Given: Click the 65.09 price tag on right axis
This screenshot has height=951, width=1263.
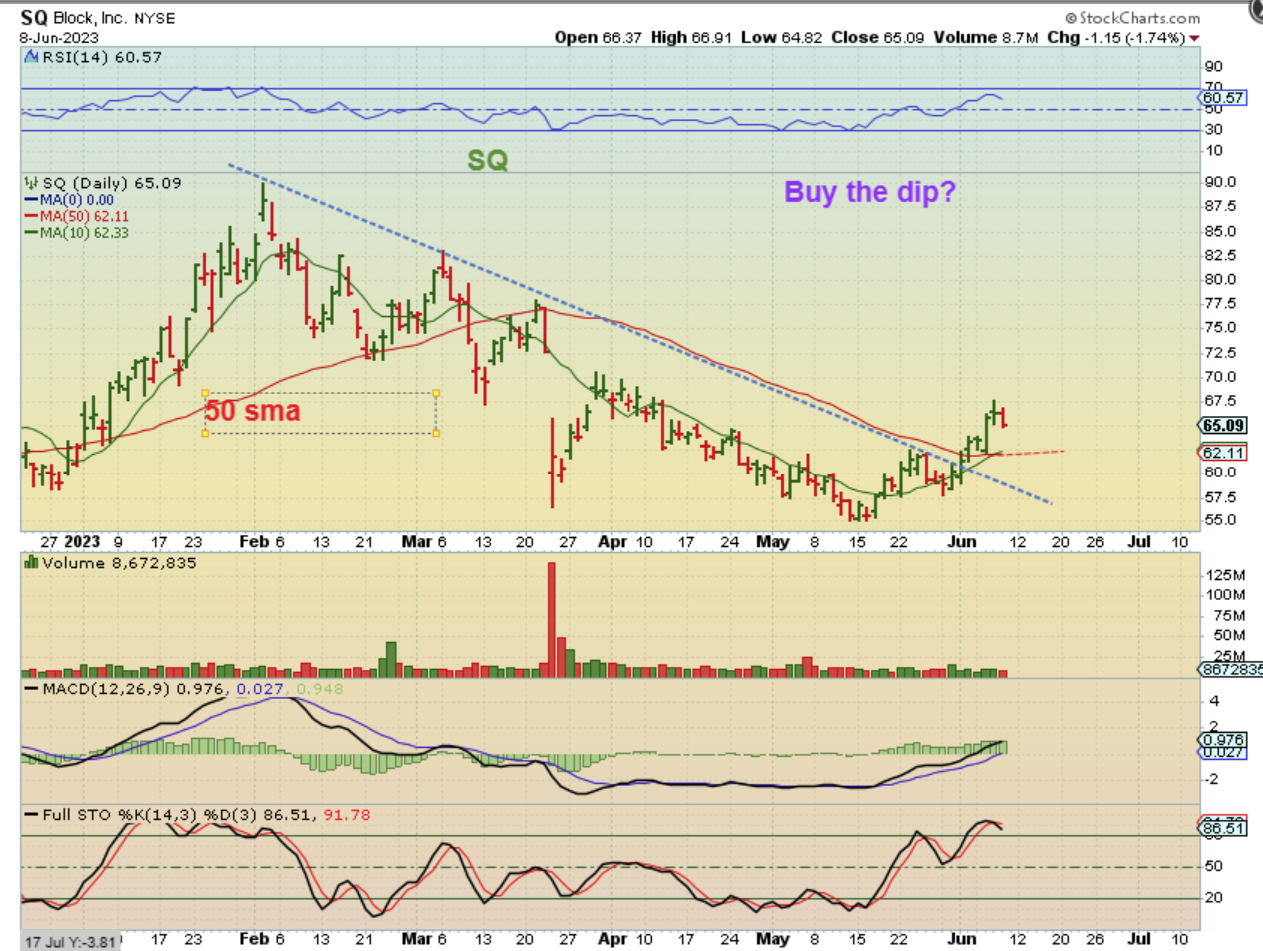Looking at the screenshot, I should (x=1222, y=424).
